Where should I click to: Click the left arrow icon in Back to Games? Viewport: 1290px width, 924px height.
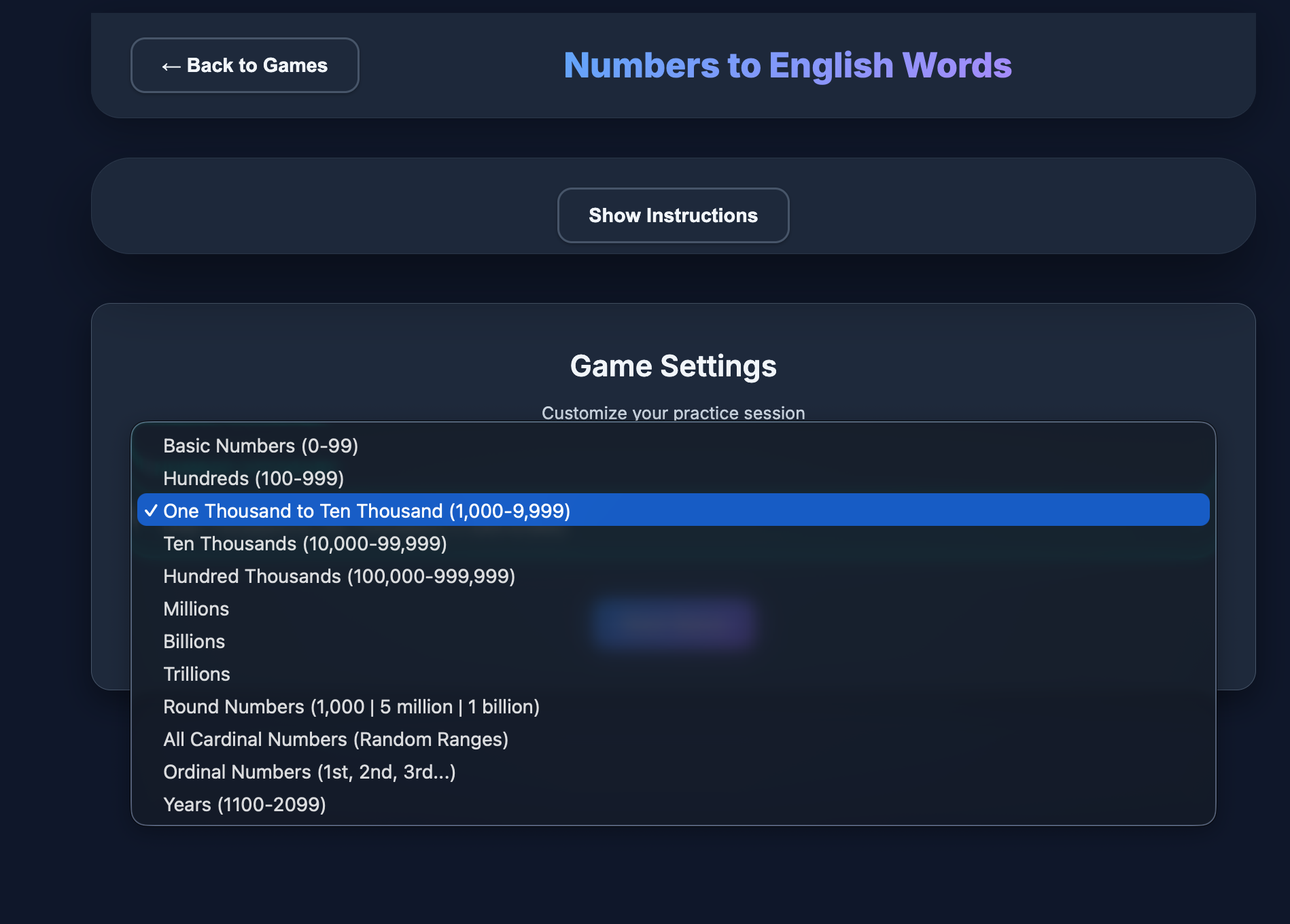pos(171,66)
